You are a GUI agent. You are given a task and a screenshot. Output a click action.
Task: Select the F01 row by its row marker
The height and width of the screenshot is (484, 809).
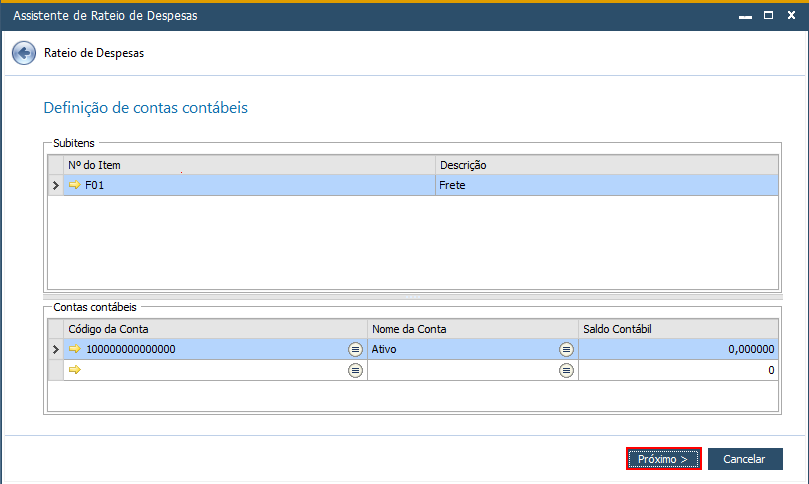[x=56, y=185]
